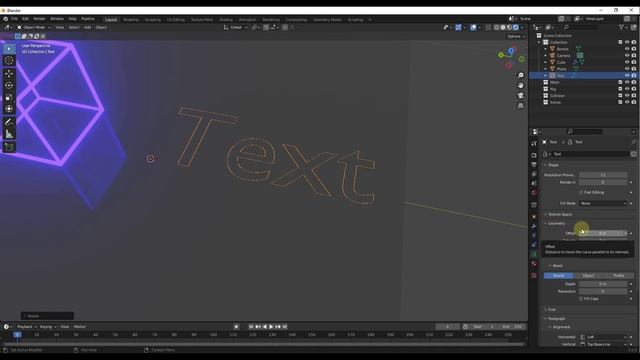
Task: Click the Options button in viewport
Action: pos(516,36)
